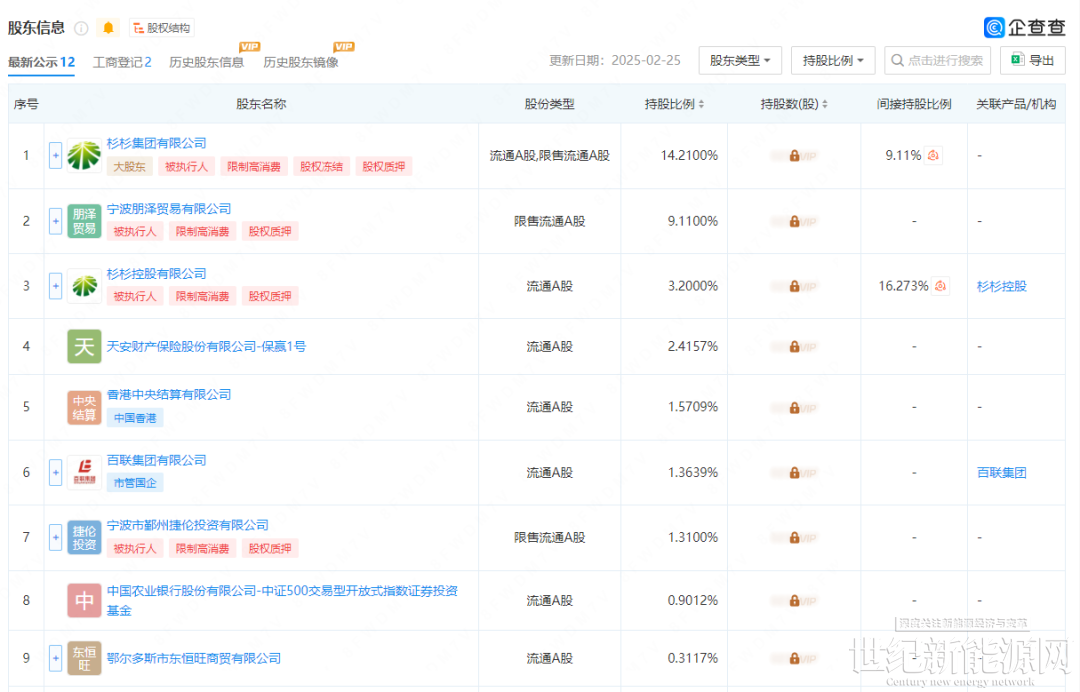
Task: Click the VIP lock in 百联集团 row
Action: [794, 472]
